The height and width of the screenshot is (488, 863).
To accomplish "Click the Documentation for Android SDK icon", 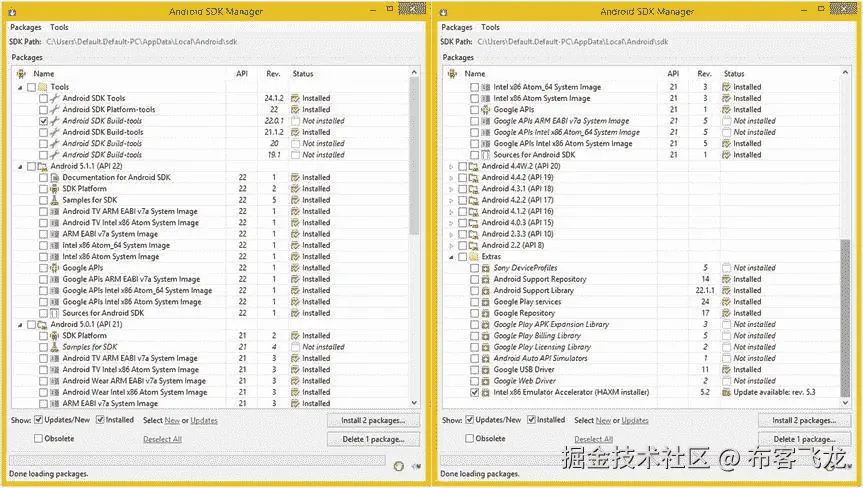I will point(54,177).
